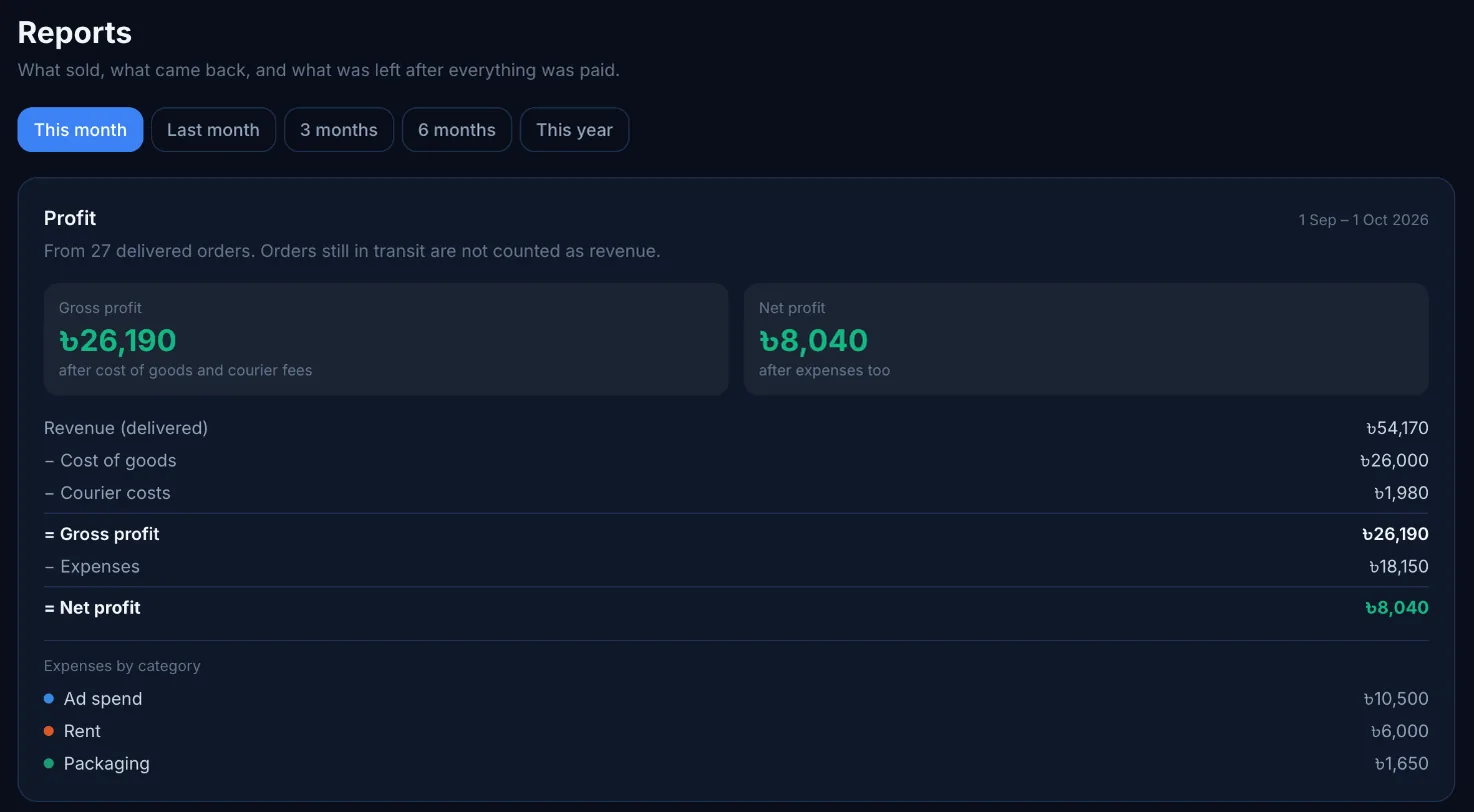Viewport: 1474px width, 812px height.
Task: Open the Gross profit summary card
Action: tap(386, 339)
